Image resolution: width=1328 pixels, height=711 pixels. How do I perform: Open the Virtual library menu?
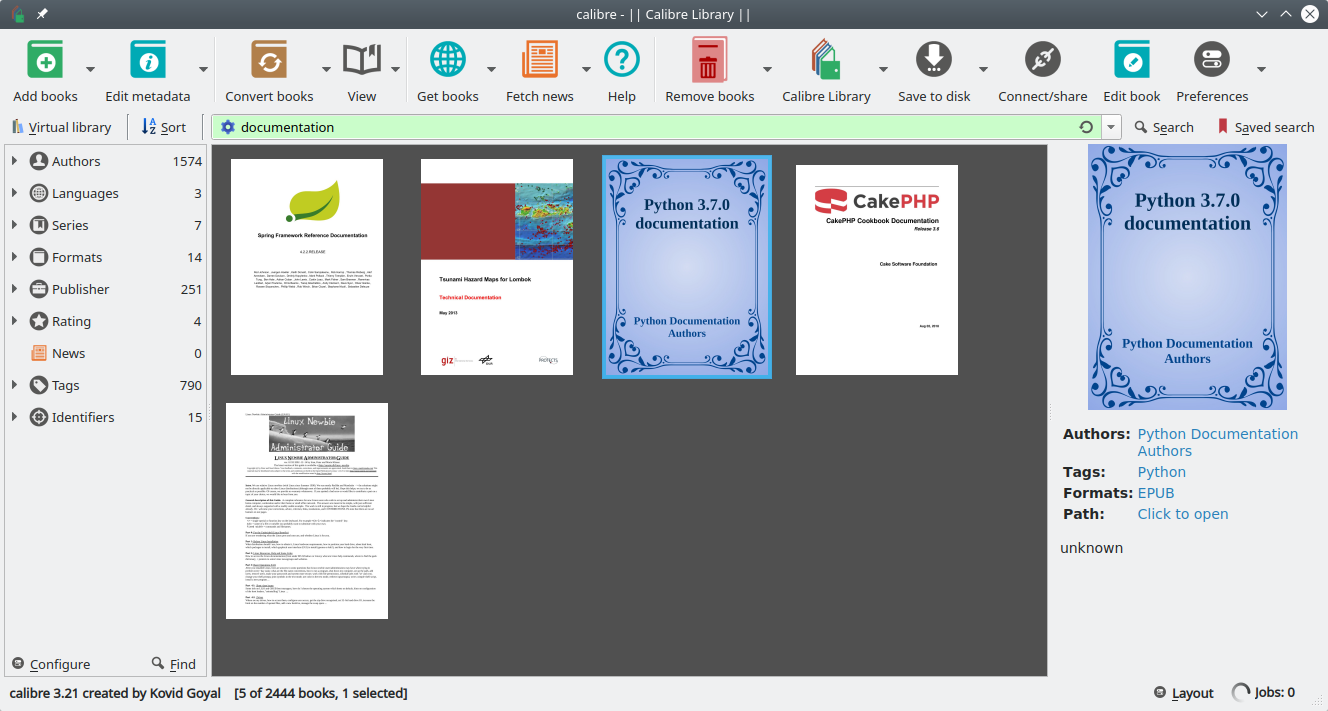tap(61, 127)
